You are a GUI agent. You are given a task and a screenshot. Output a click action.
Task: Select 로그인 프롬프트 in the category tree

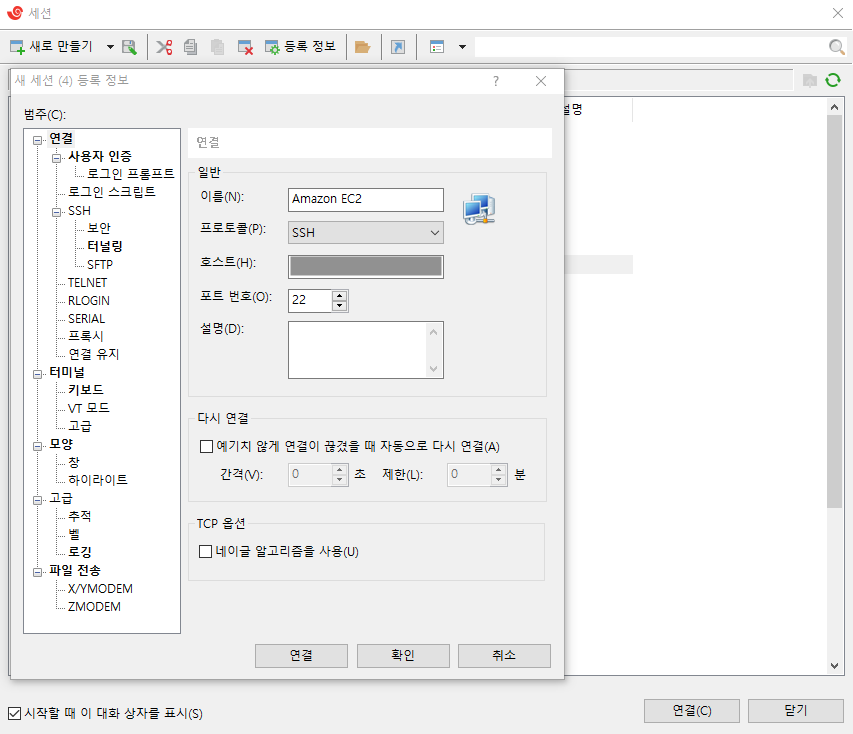point(131,174)
